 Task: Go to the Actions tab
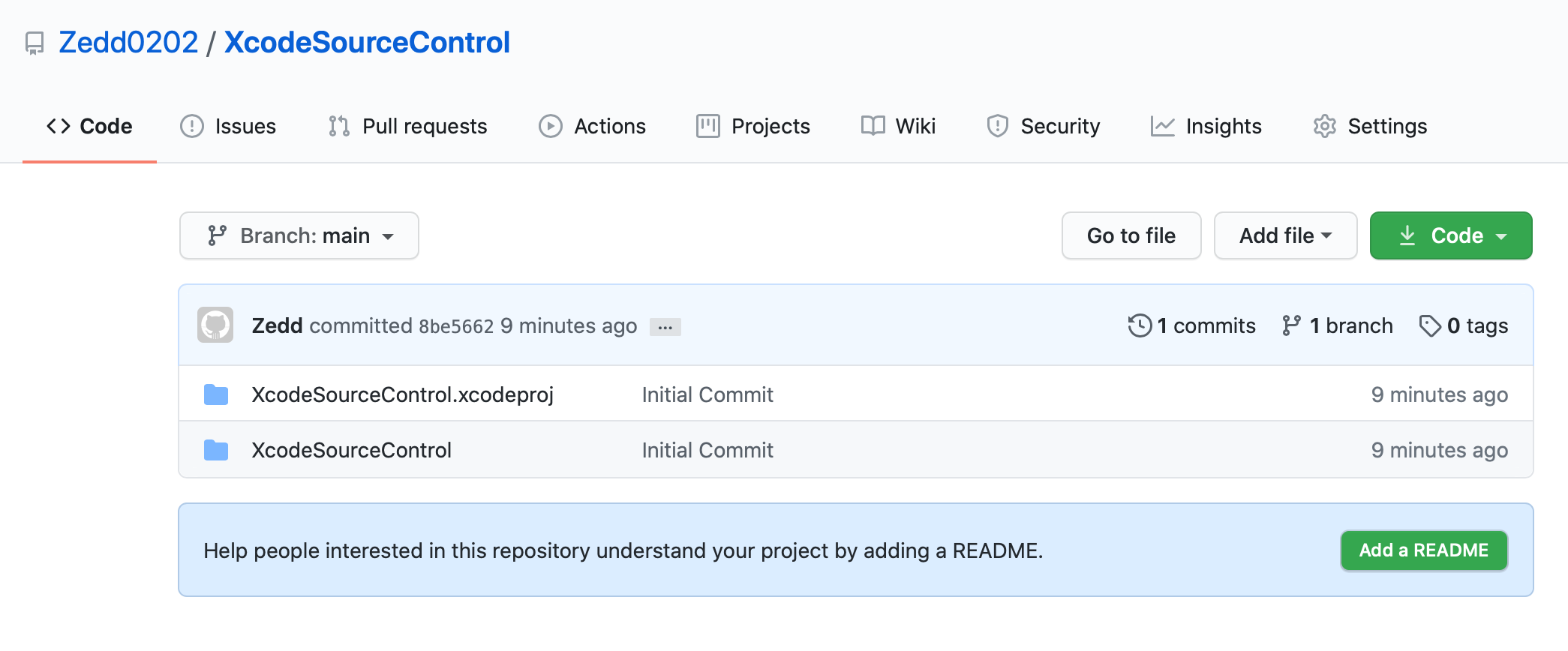click(x=592, y=126)
